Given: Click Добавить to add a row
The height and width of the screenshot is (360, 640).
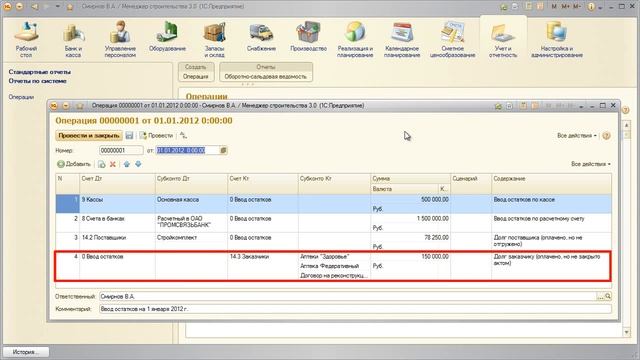Looking at the screenshot, I should point(74,164).
